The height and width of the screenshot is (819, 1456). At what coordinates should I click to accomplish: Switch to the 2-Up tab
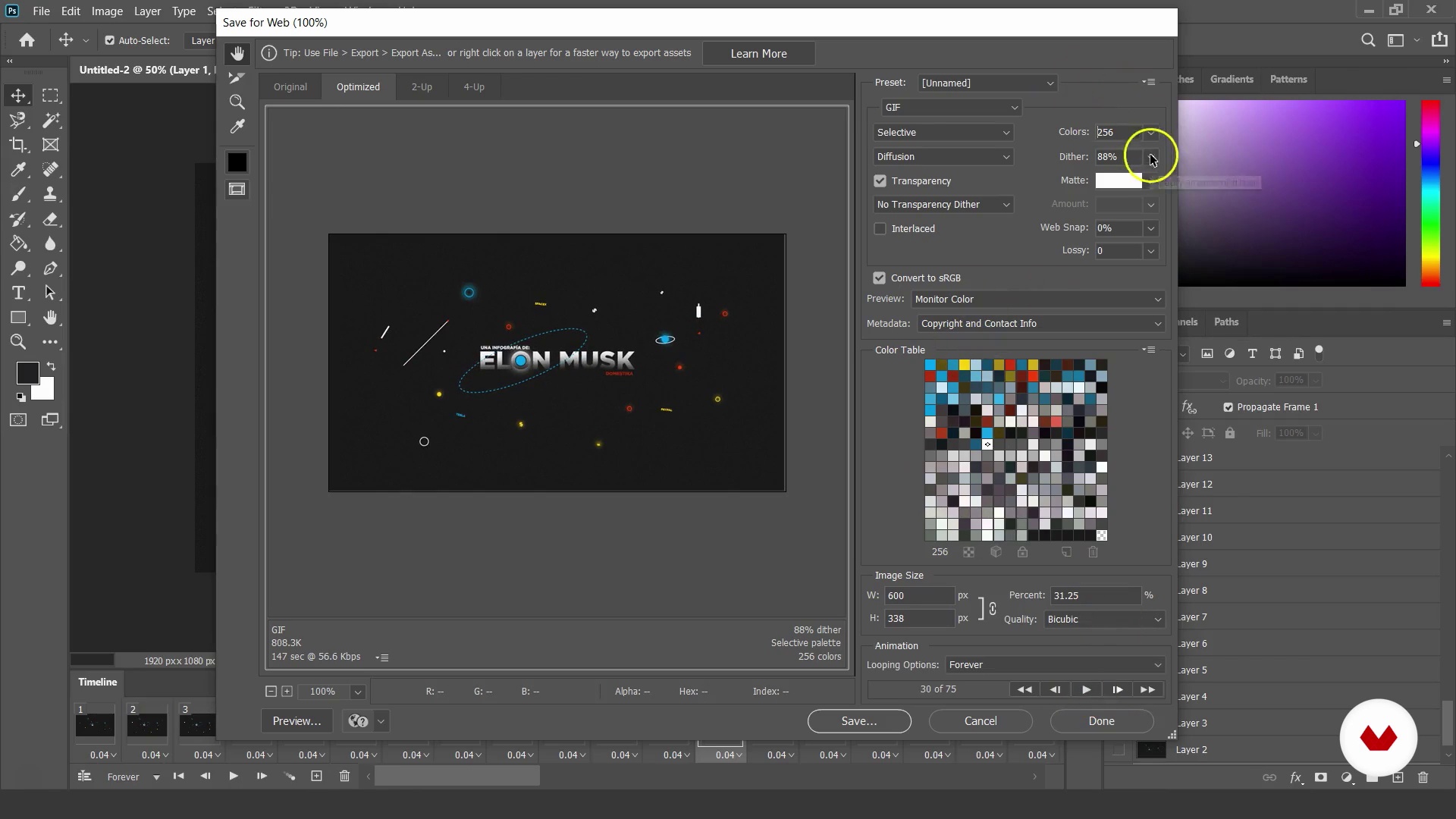[x=422, y=87]
